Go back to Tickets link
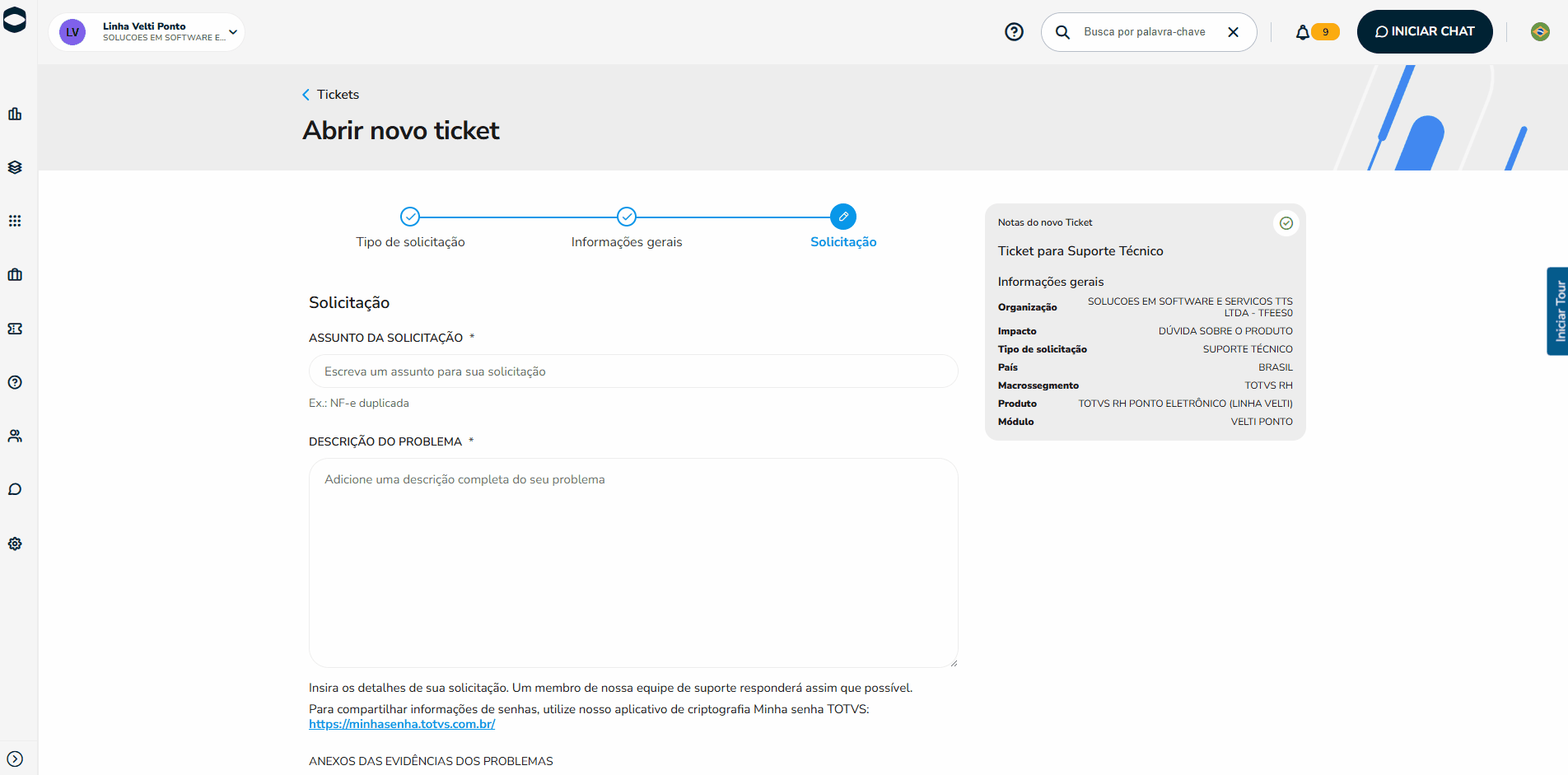Viewport: 1568px width, 775px height. click(338, 95)
